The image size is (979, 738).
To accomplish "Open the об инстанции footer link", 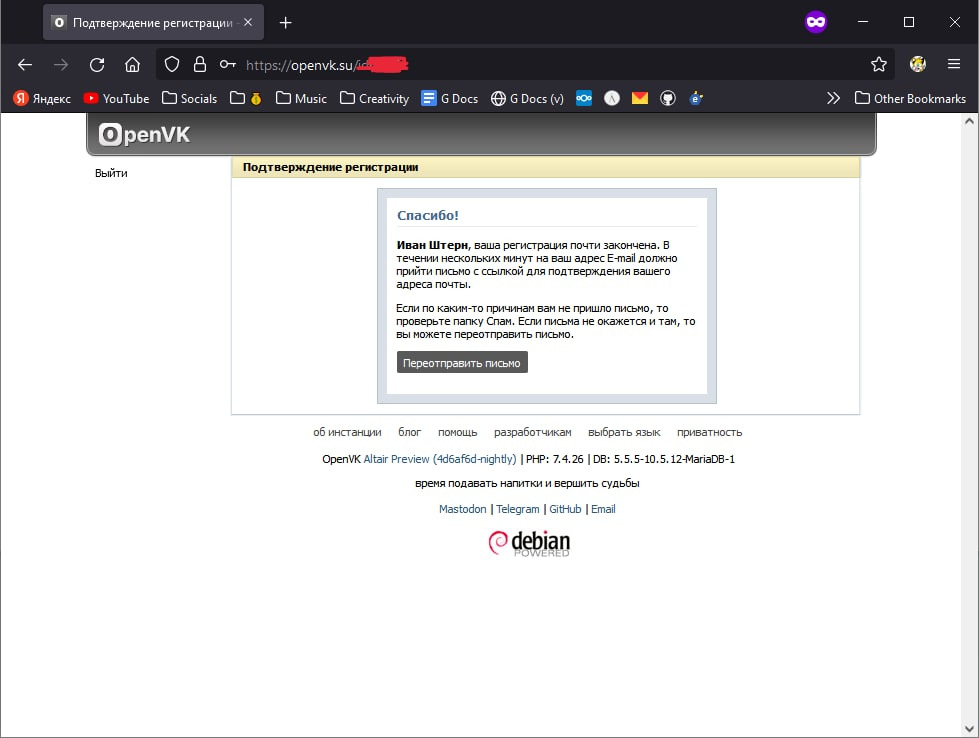I will (347, 432).
